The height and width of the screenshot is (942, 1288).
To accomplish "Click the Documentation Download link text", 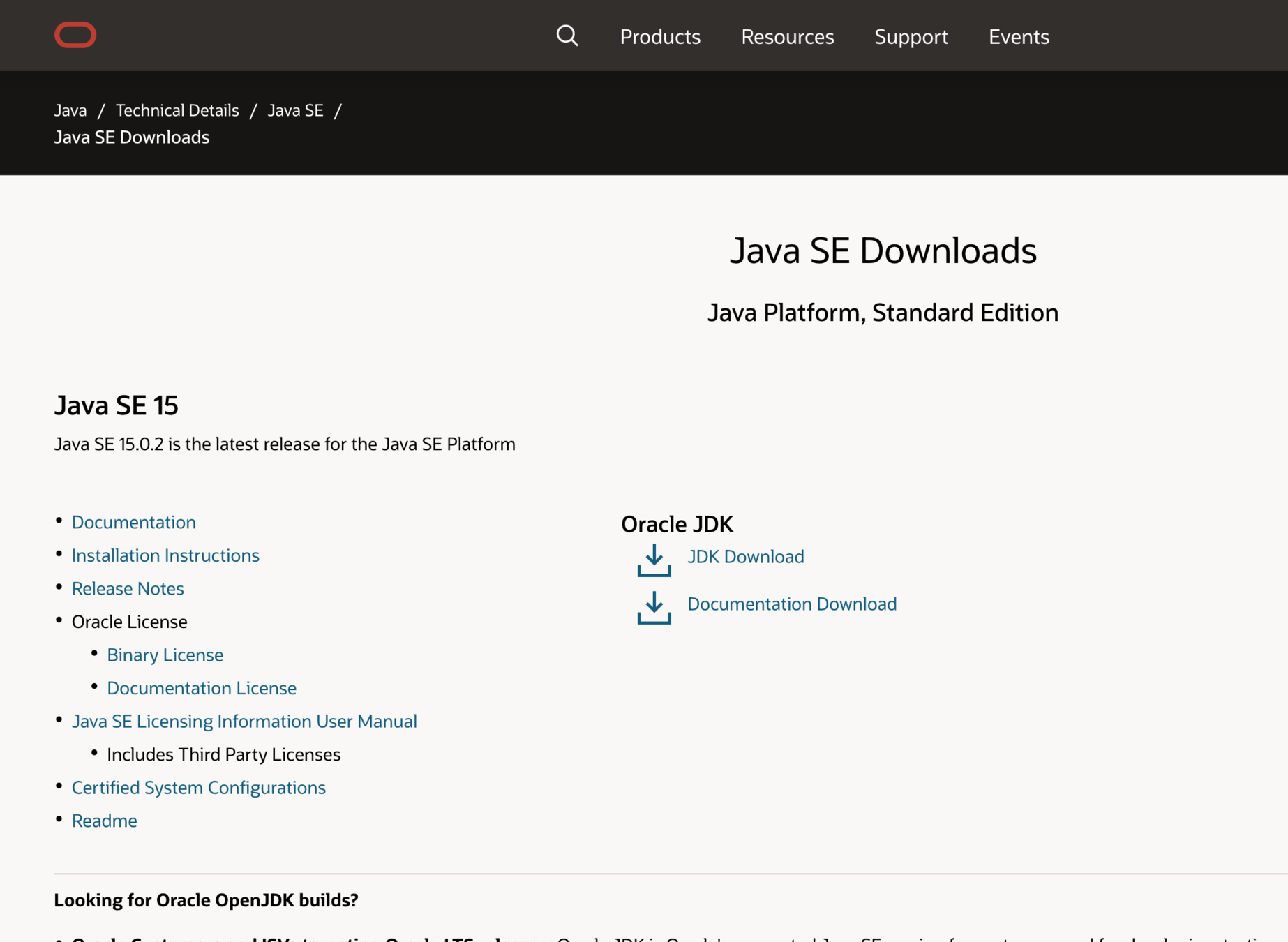I will pyautogui.click(x=792, y=604).
